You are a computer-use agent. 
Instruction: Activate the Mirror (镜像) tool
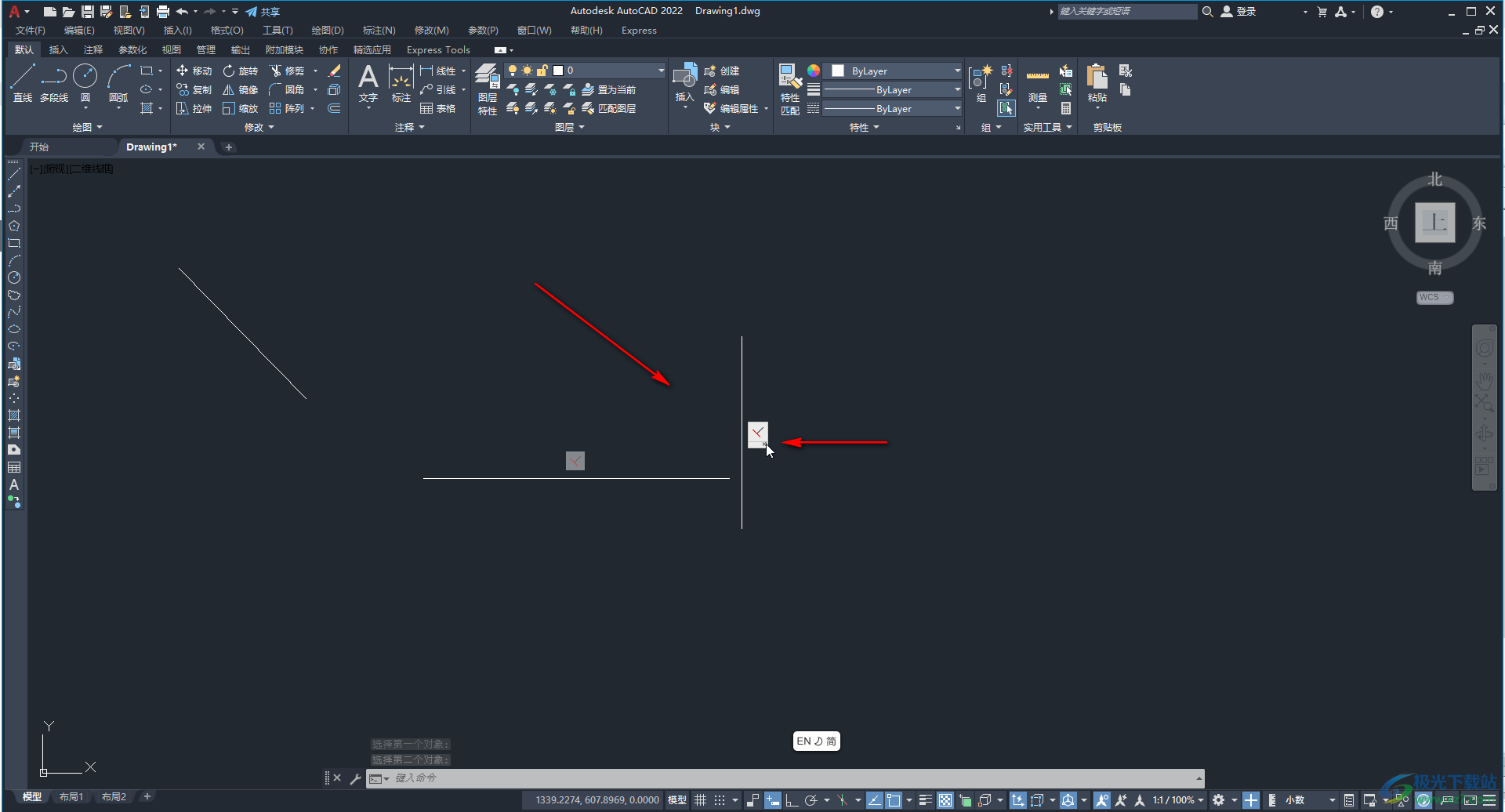[241, 89]
